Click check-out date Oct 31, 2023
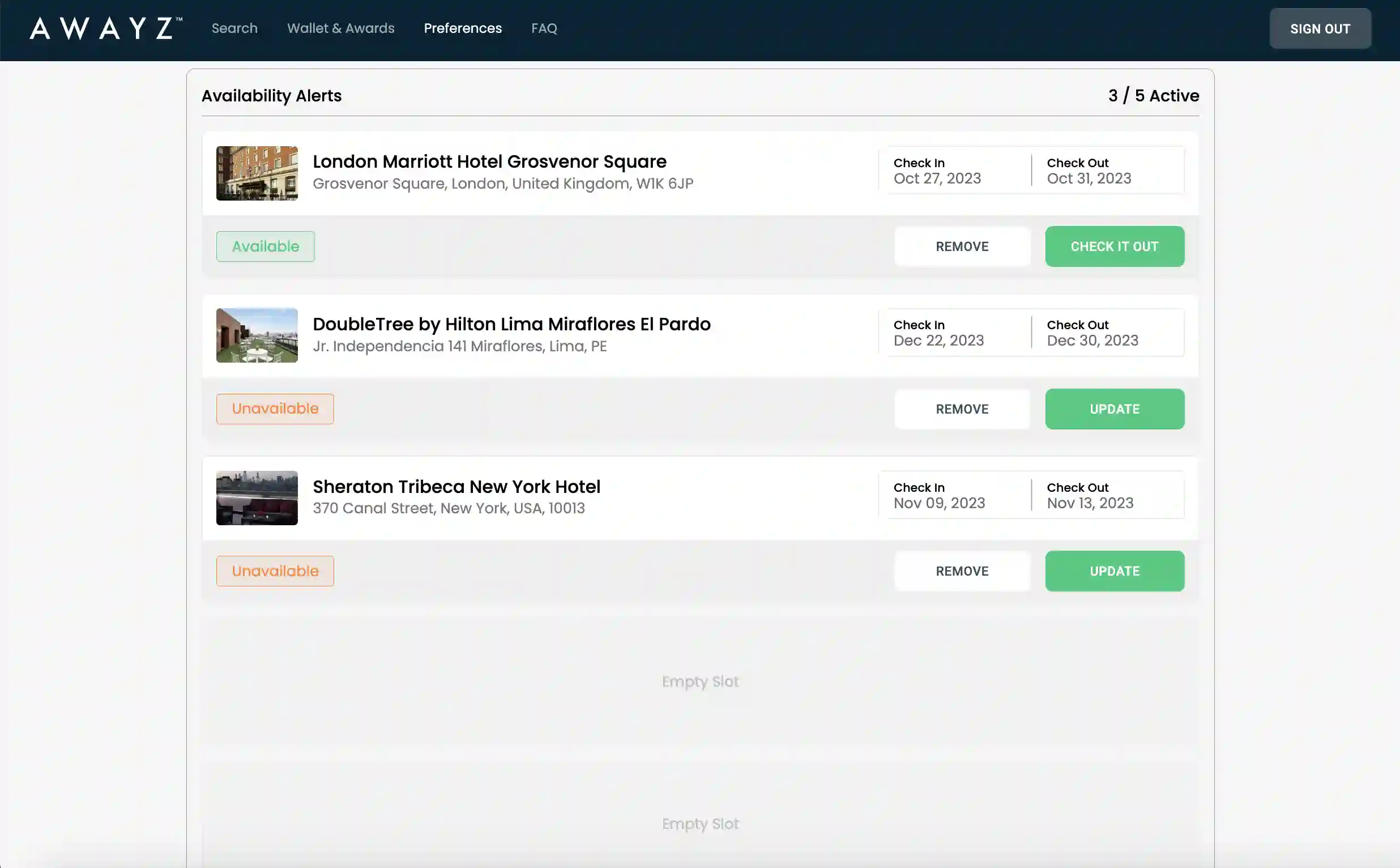This screenshot has width=1400, height=868. pos(1089,178)
